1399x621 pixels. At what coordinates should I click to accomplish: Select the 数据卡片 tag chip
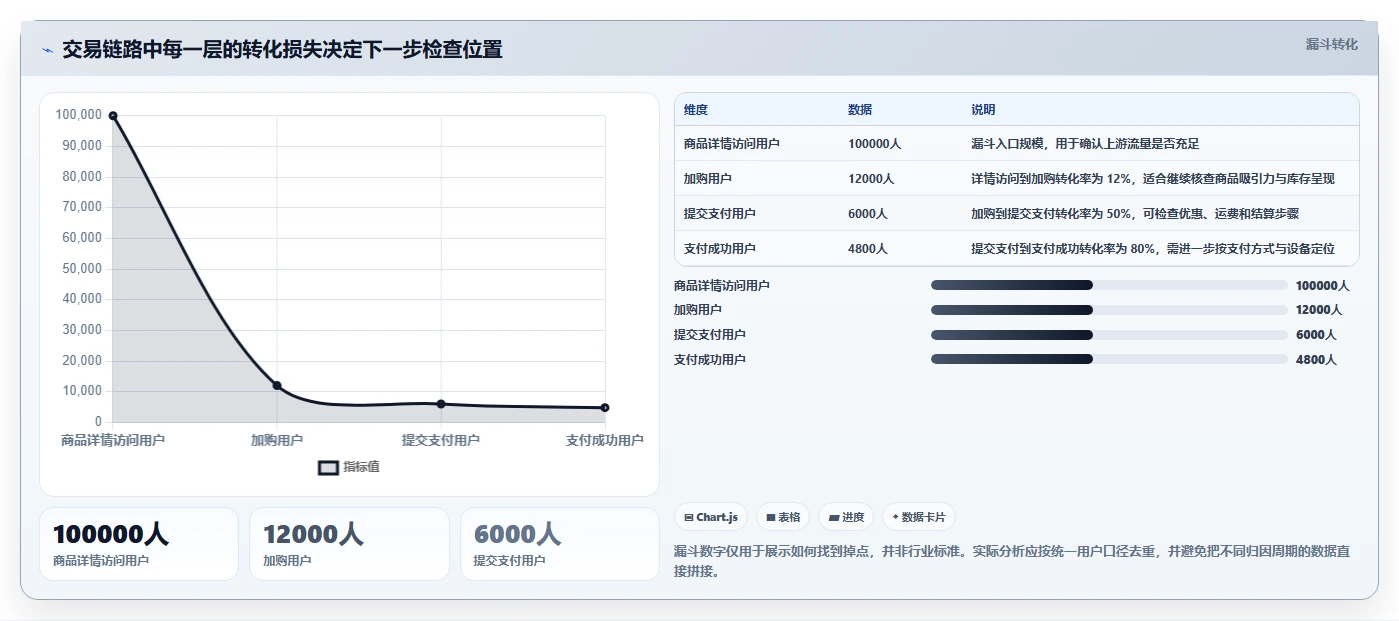(918, 517)
